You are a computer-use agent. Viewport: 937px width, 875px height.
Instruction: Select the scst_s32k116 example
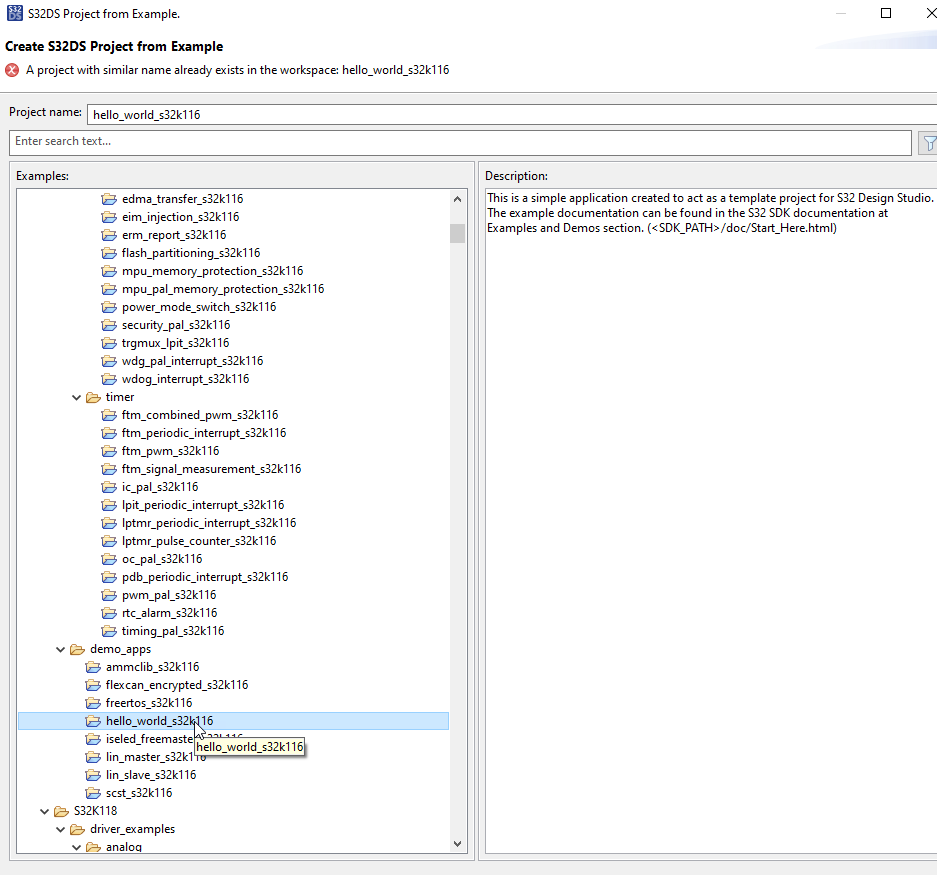click(140, 792)
